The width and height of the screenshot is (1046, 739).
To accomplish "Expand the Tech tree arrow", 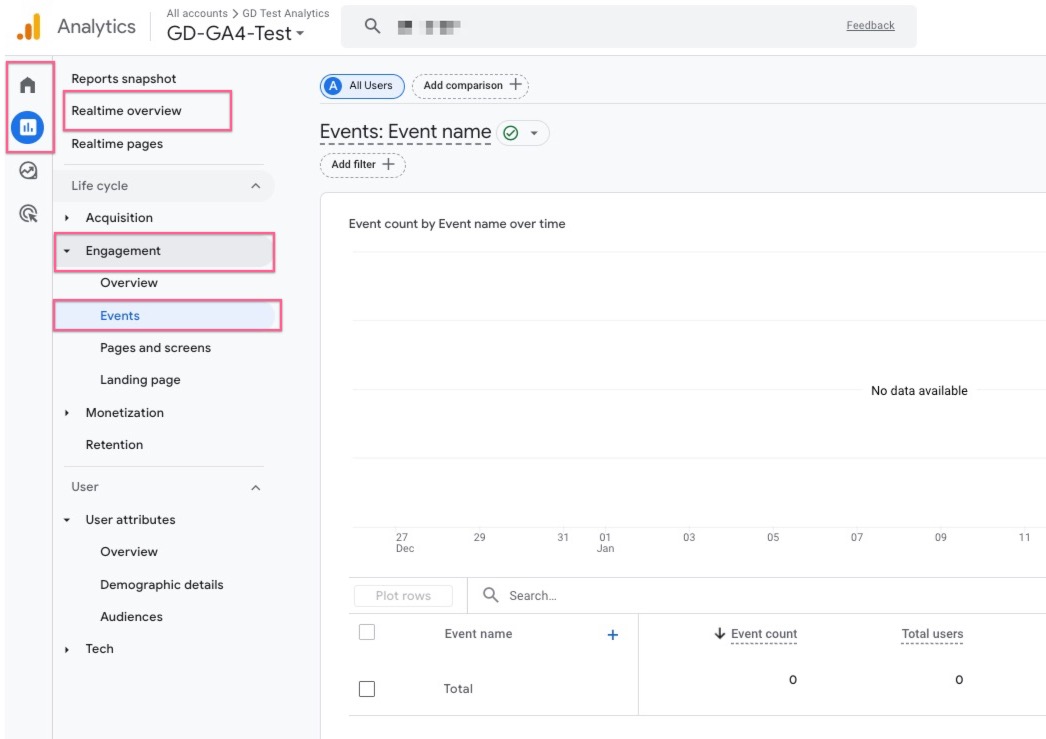I will click(67, 650).
